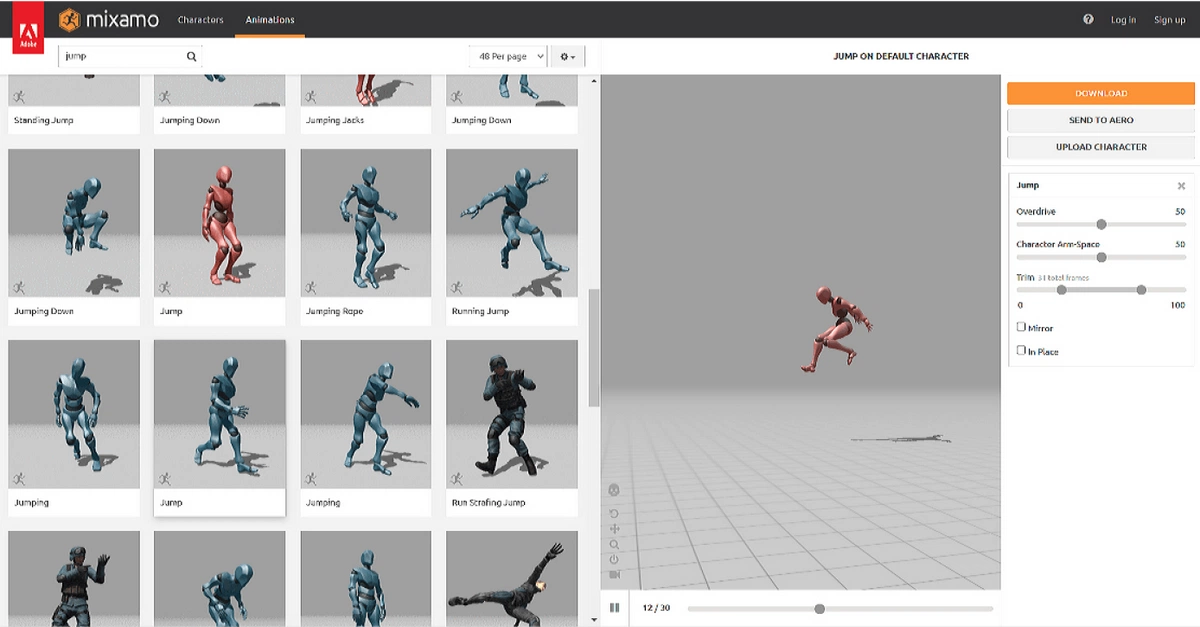Open the Log in link
The height and width of the screenshot is (627, 1200).
point(1123,20)
